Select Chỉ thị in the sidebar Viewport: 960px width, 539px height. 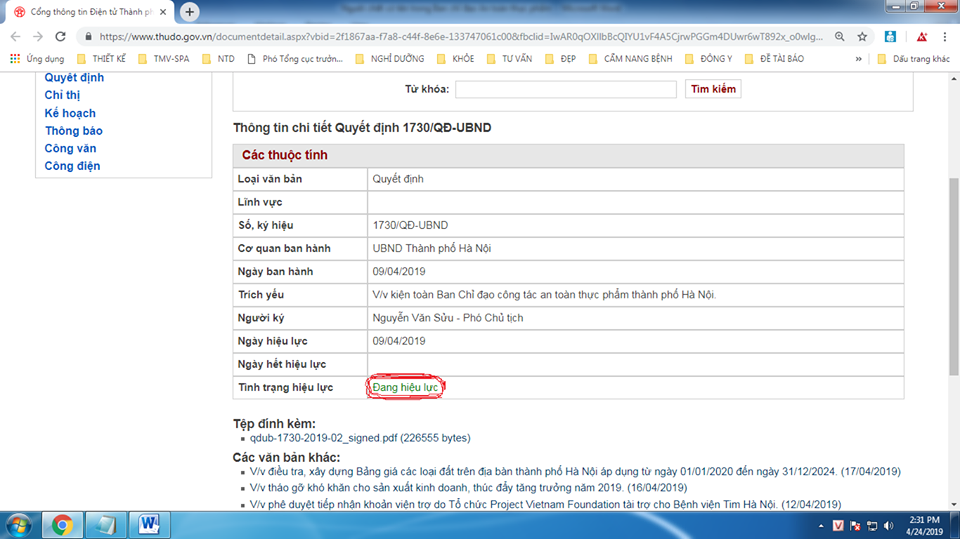click(x=62, y=95)
